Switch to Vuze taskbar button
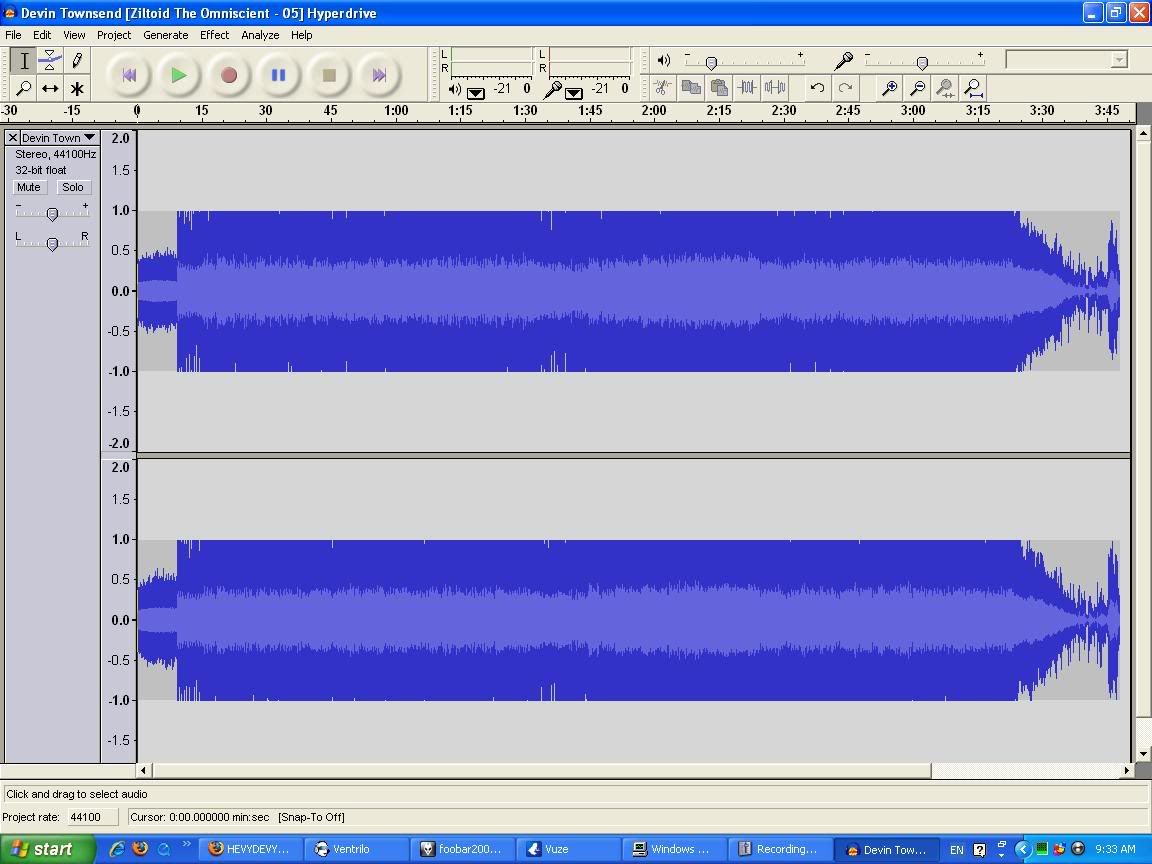Viewport: 1152px width, 864px height. pos(569,849)
